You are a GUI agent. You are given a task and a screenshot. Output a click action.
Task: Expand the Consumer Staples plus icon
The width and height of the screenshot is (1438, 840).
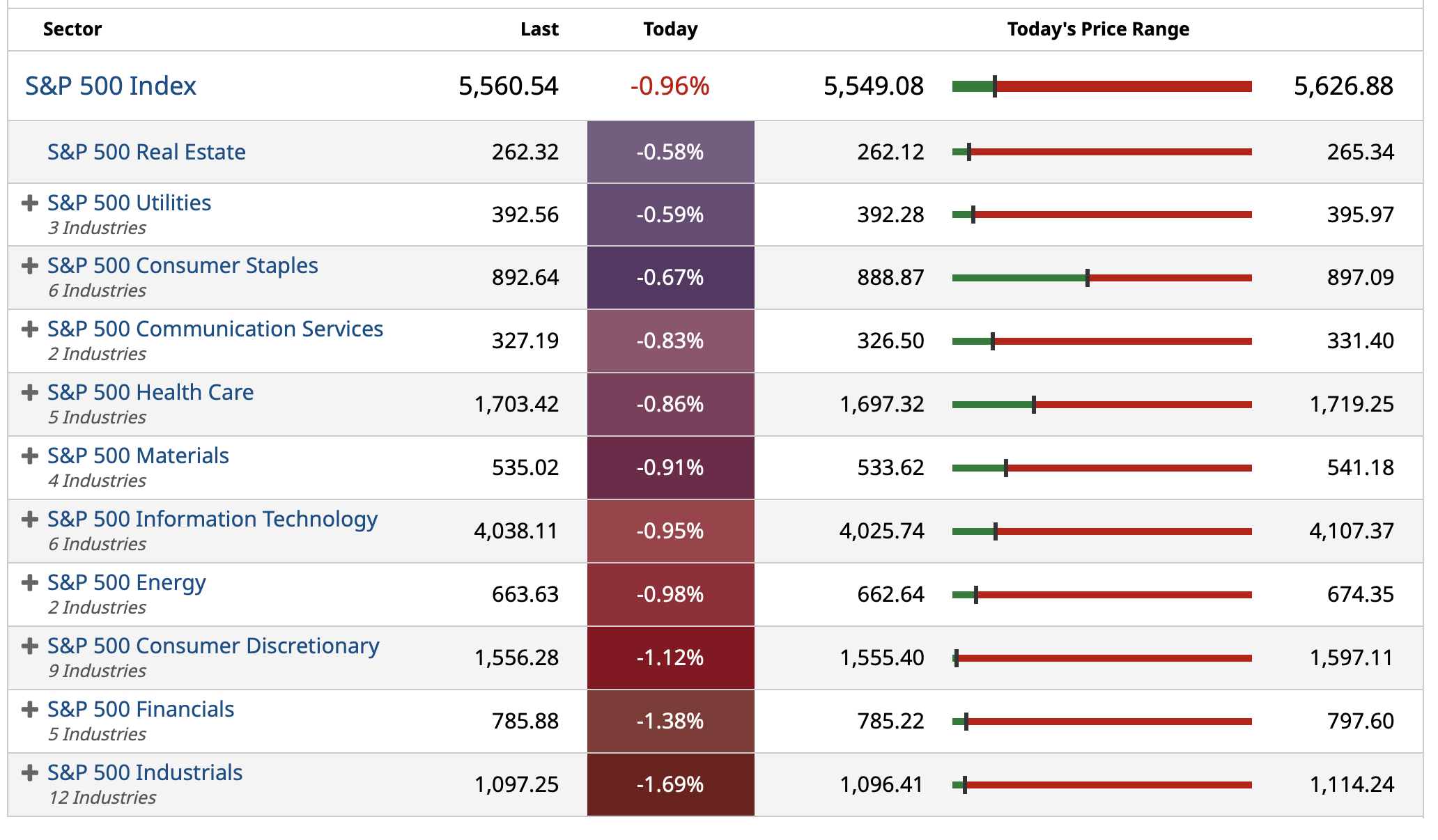[x=29, y=266]
